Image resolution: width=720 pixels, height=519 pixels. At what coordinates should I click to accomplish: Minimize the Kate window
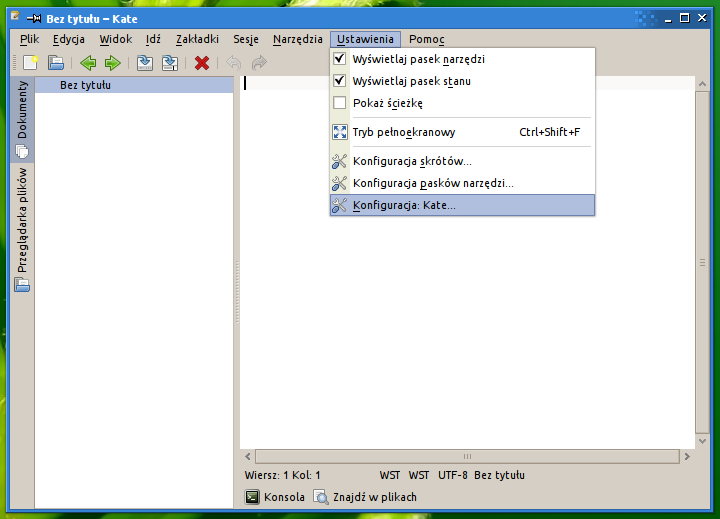(668, 19)
